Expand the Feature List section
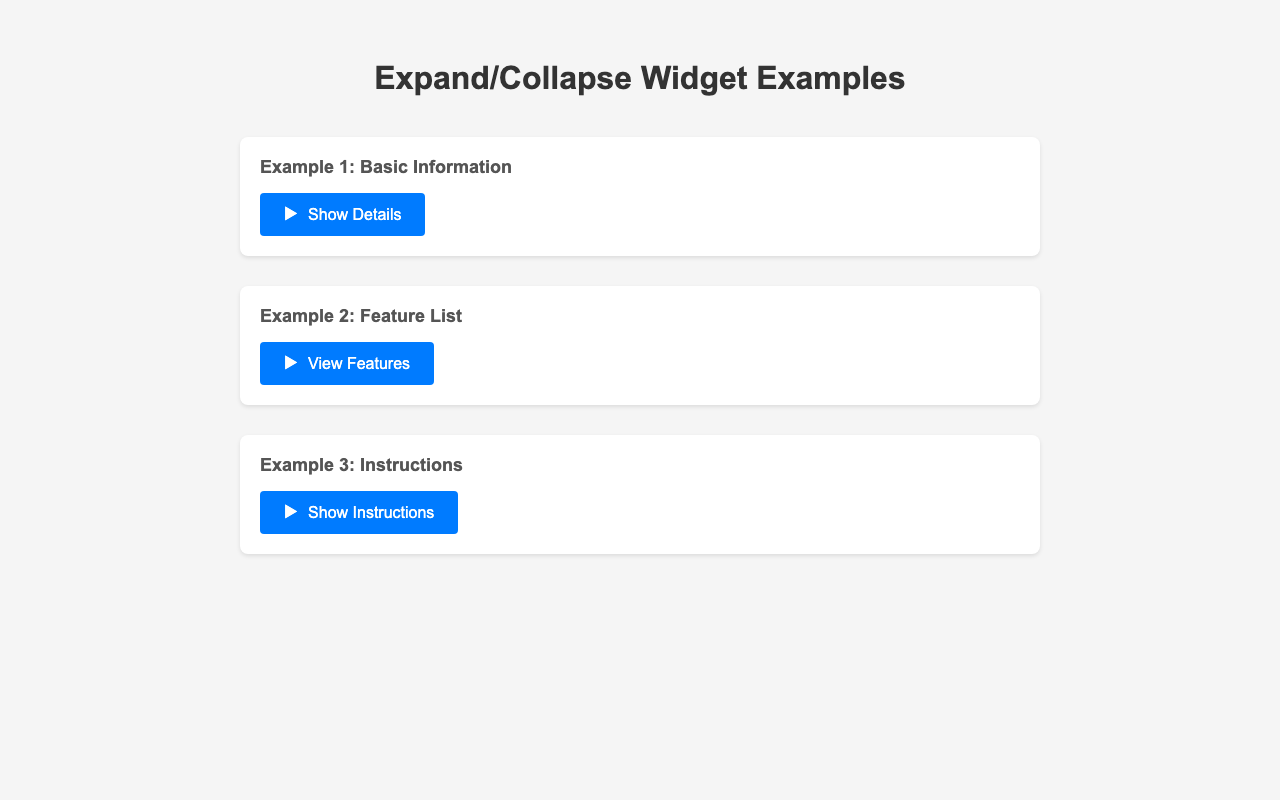 pos(347,363)
